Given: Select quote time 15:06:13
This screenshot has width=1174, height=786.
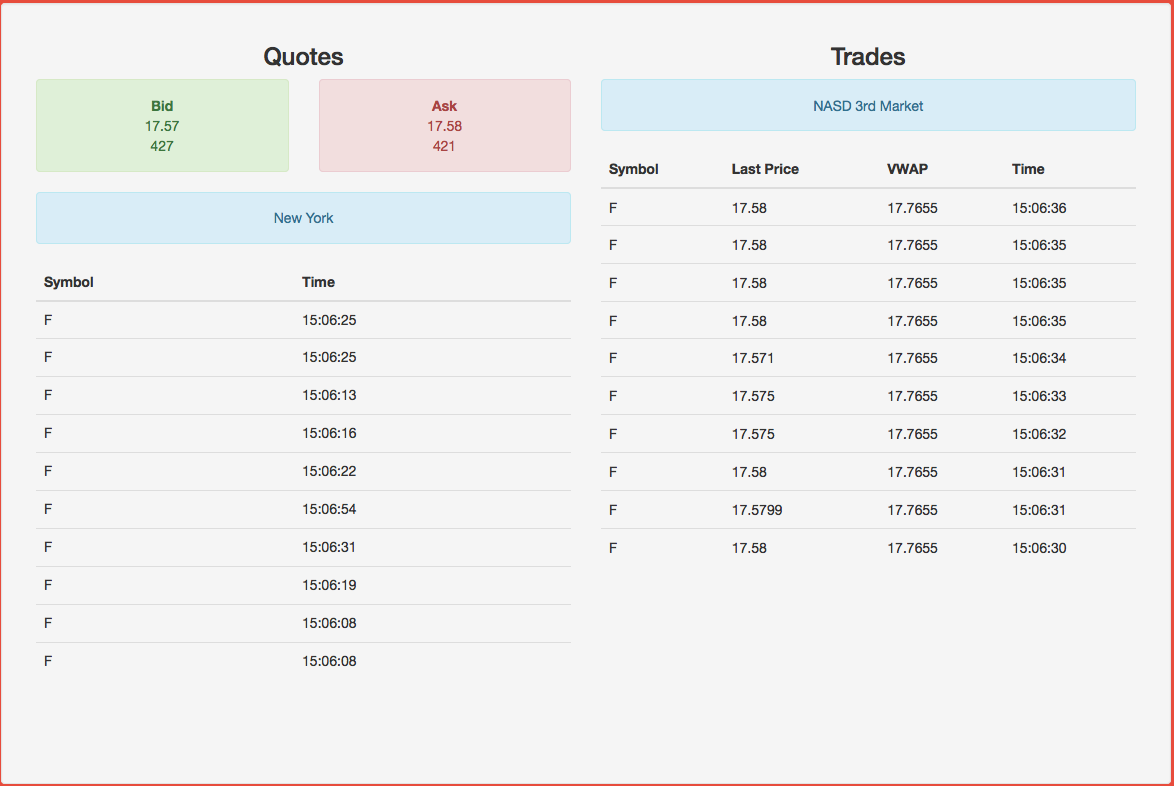Looking at the screenshot, I should click(329, 395).
